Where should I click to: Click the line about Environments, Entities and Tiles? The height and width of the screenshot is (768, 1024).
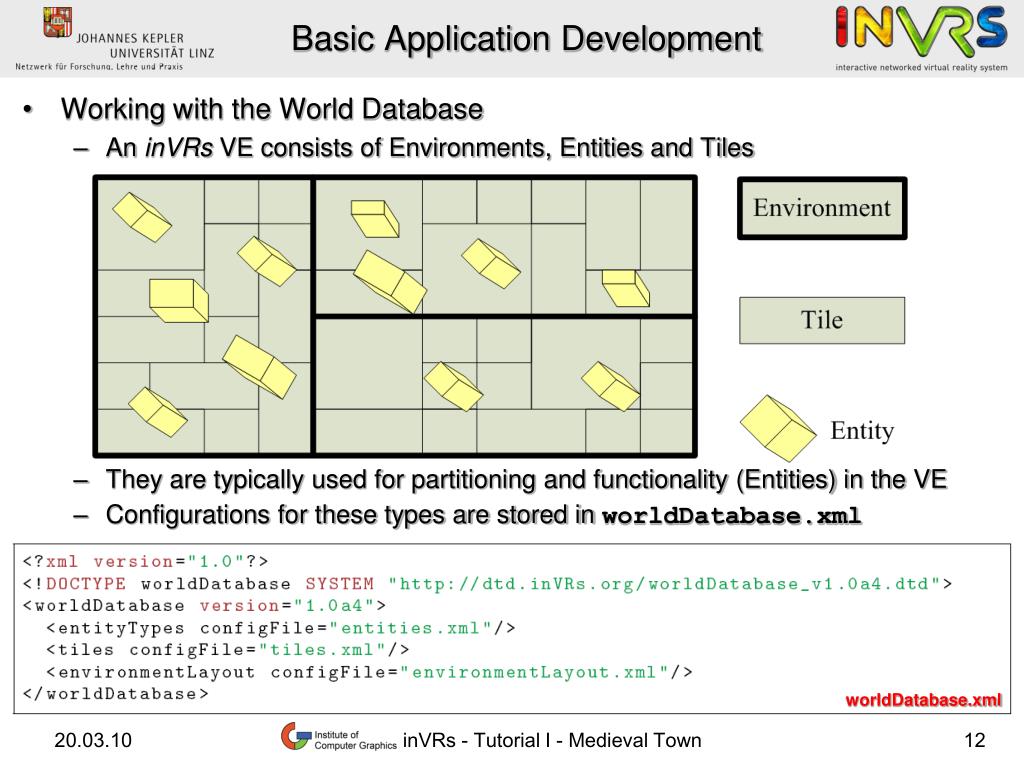coord(430,148)
